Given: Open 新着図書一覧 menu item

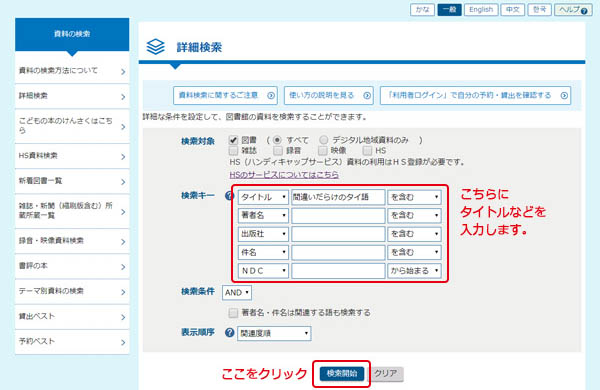Looking at the screenshot, I should [x=72, y=181].
